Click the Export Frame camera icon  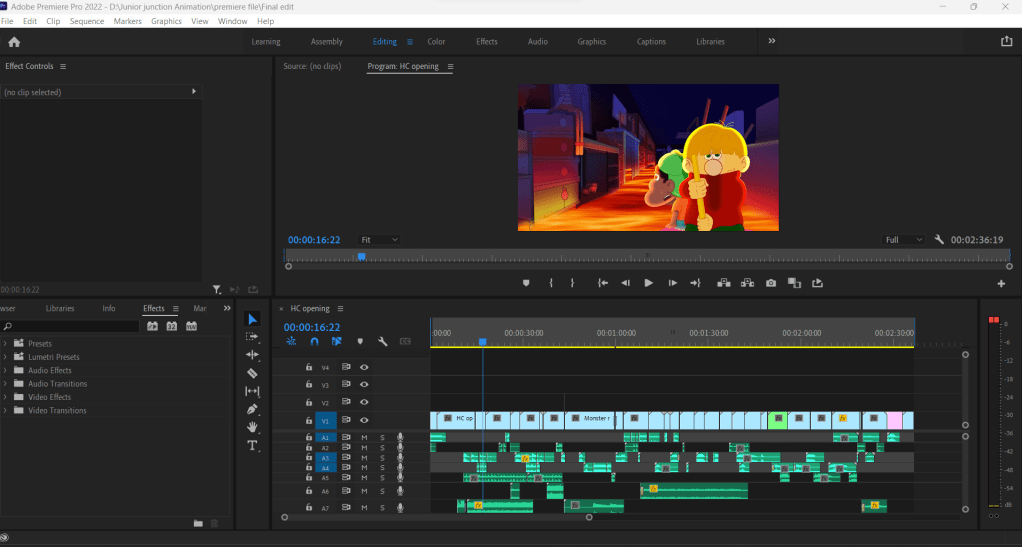tap(771, 283)
